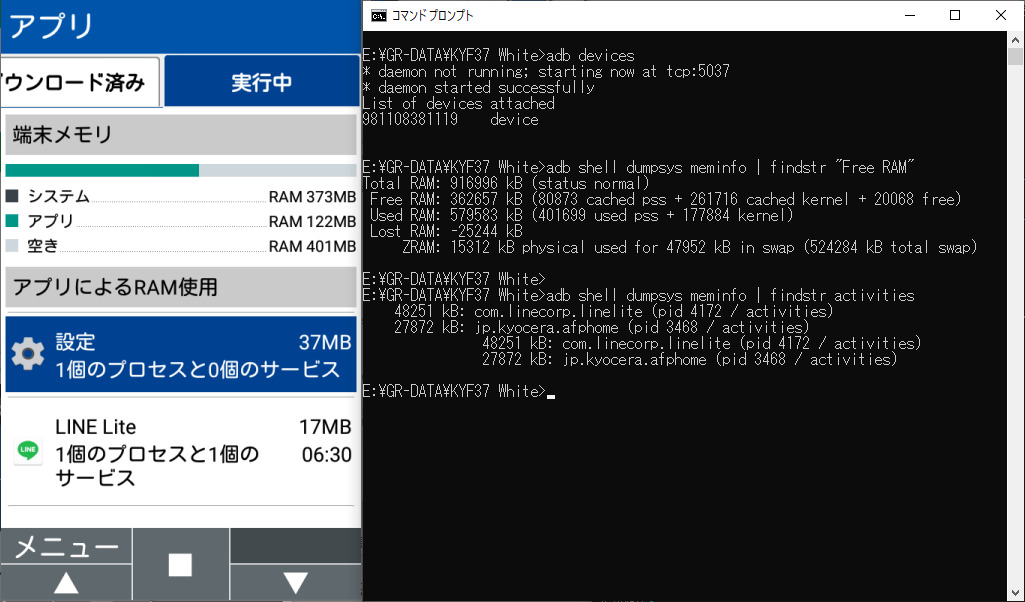The width and height of the screenshot is (1025, 602).
Task: Click the scrollbar down arrow in Command Prompt
Action: point(1015,592)
